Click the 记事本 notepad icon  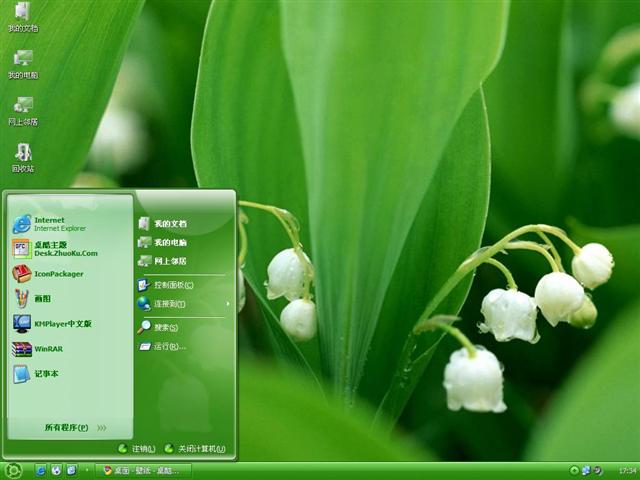pos(21,374)
